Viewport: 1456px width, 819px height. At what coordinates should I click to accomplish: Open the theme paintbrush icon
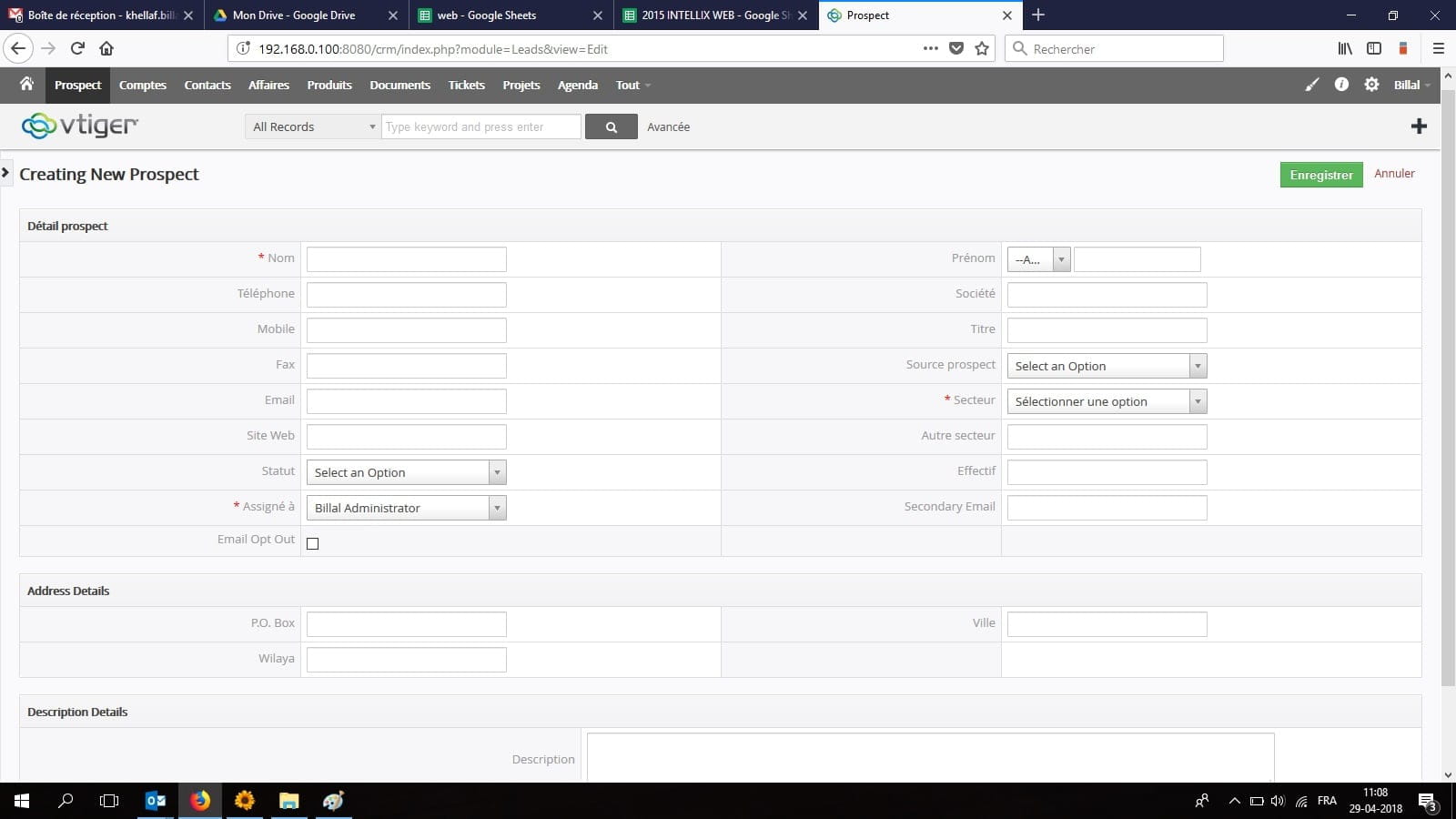(1311, 85)
